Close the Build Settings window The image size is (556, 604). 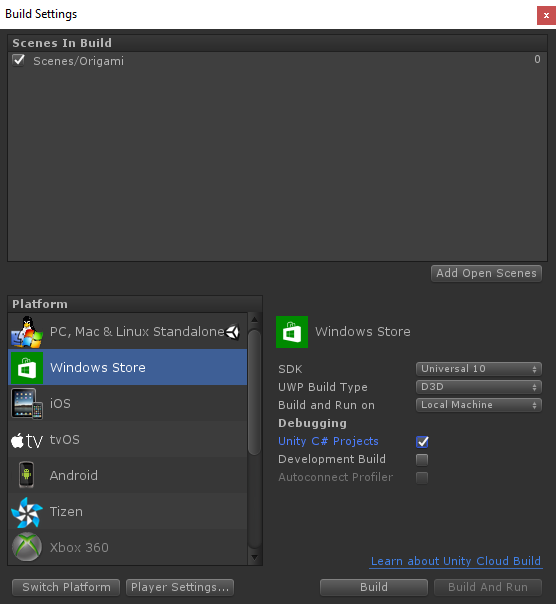click(x=546, y=15)
